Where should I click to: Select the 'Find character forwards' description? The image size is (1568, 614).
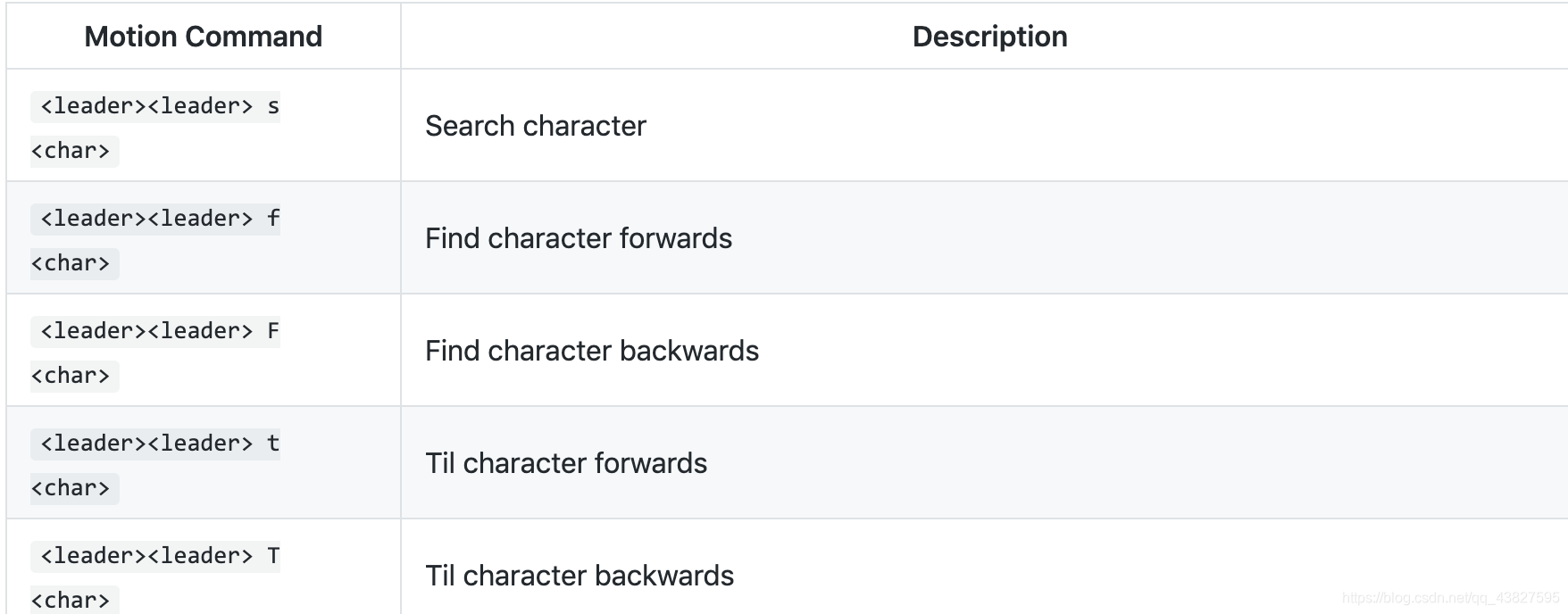578,238
